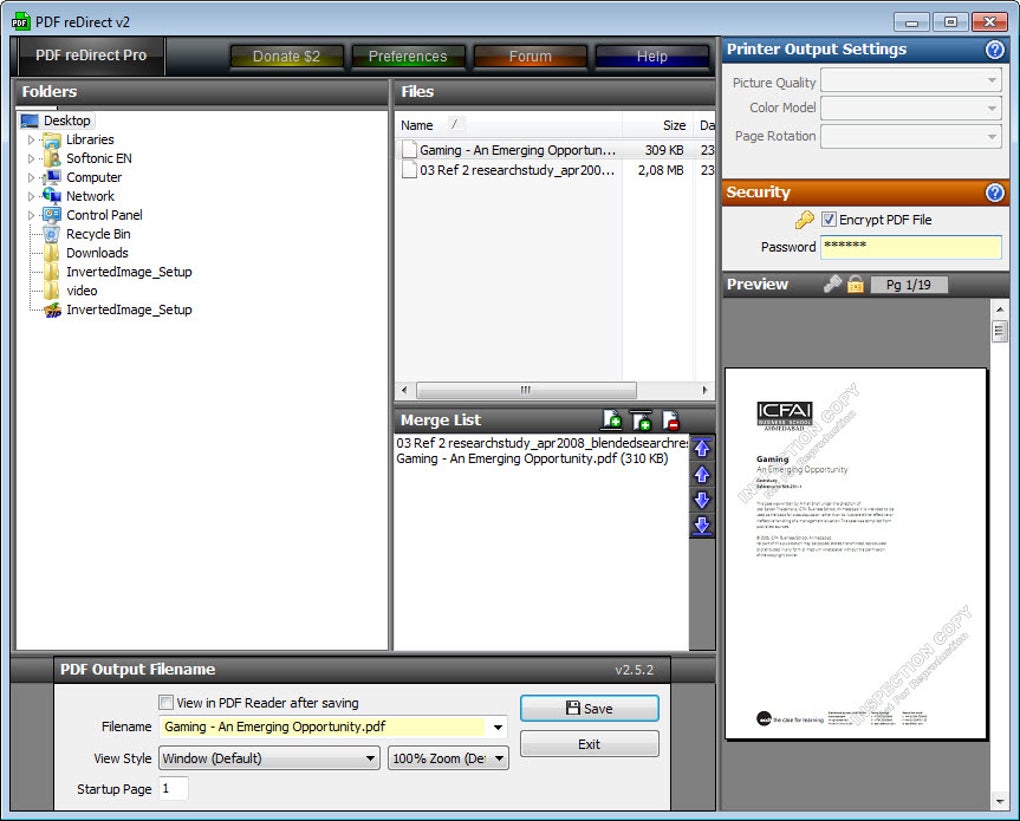Click the Save button
This screenshot has height=821, width=1020.
coord(589,708)
